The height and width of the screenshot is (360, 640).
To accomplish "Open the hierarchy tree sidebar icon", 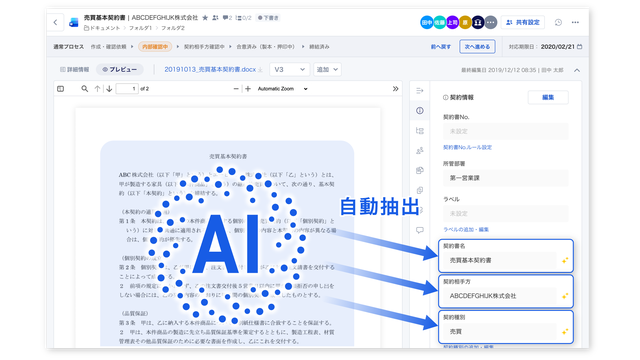I will point(420,131).
